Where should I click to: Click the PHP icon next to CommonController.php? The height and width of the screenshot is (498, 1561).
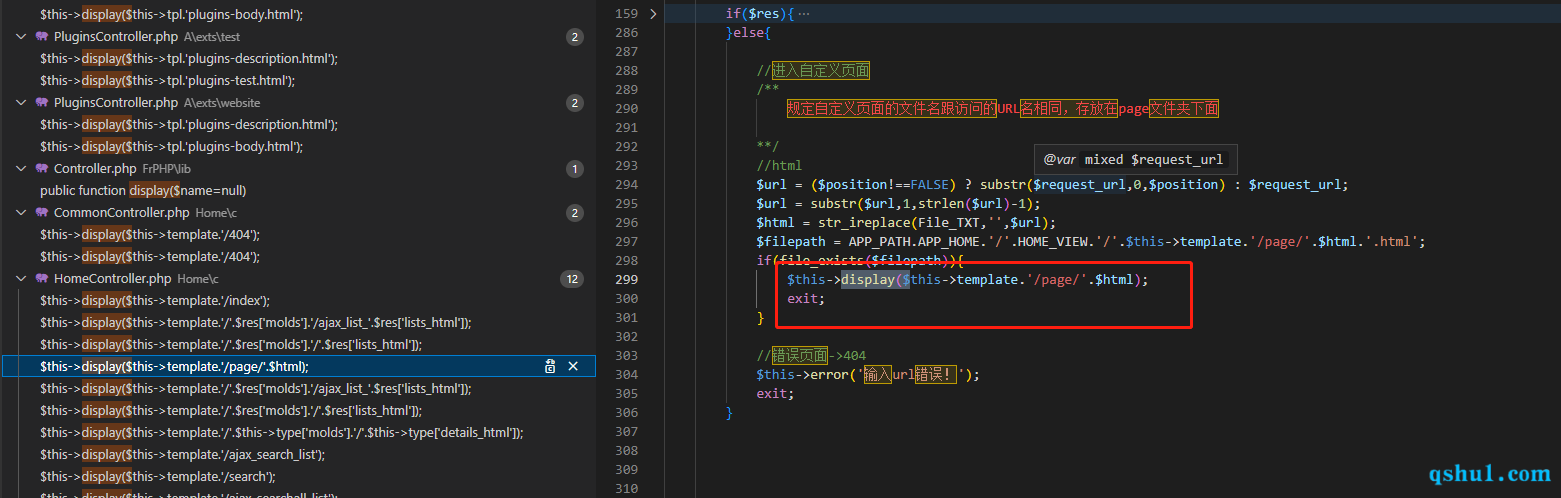click(x=42, y=213)
